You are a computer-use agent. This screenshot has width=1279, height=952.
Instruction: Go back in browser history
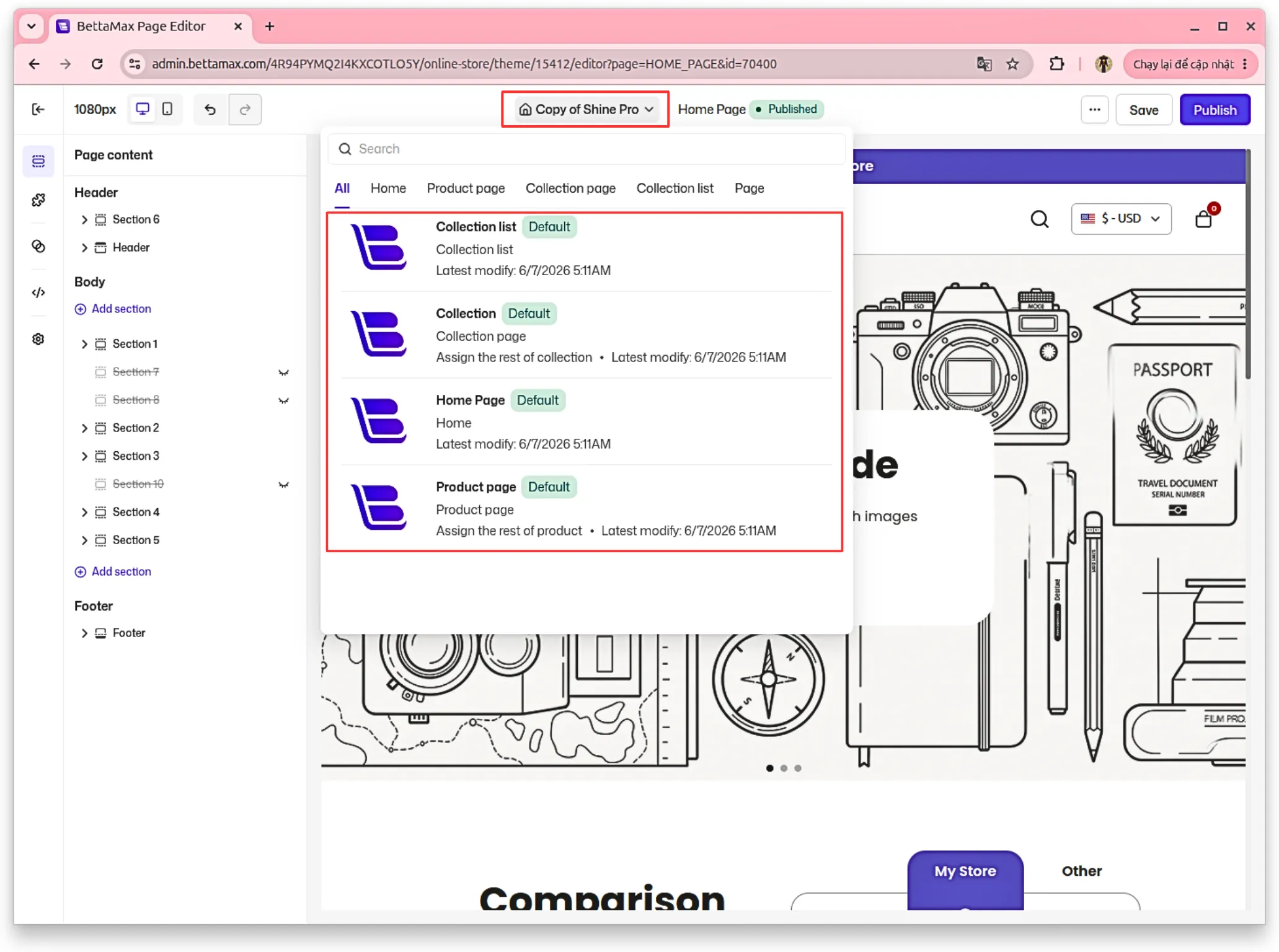tap(34, 64)
